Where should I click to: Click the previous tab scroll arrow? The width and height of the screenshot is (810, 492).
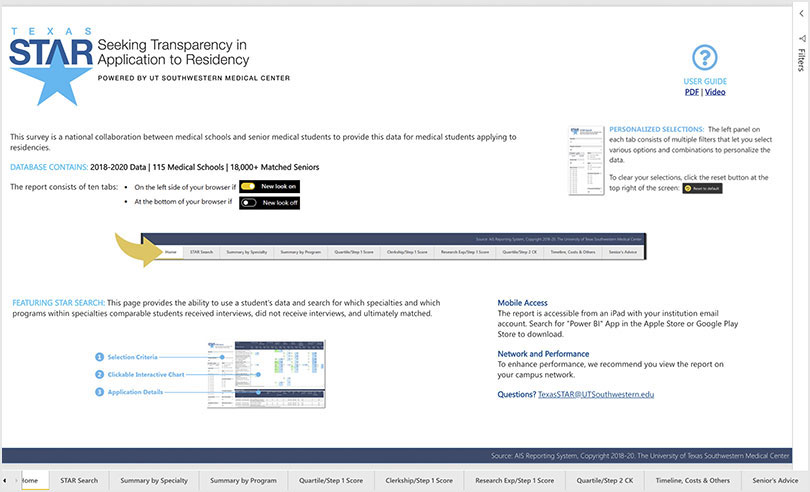point(5,481)
